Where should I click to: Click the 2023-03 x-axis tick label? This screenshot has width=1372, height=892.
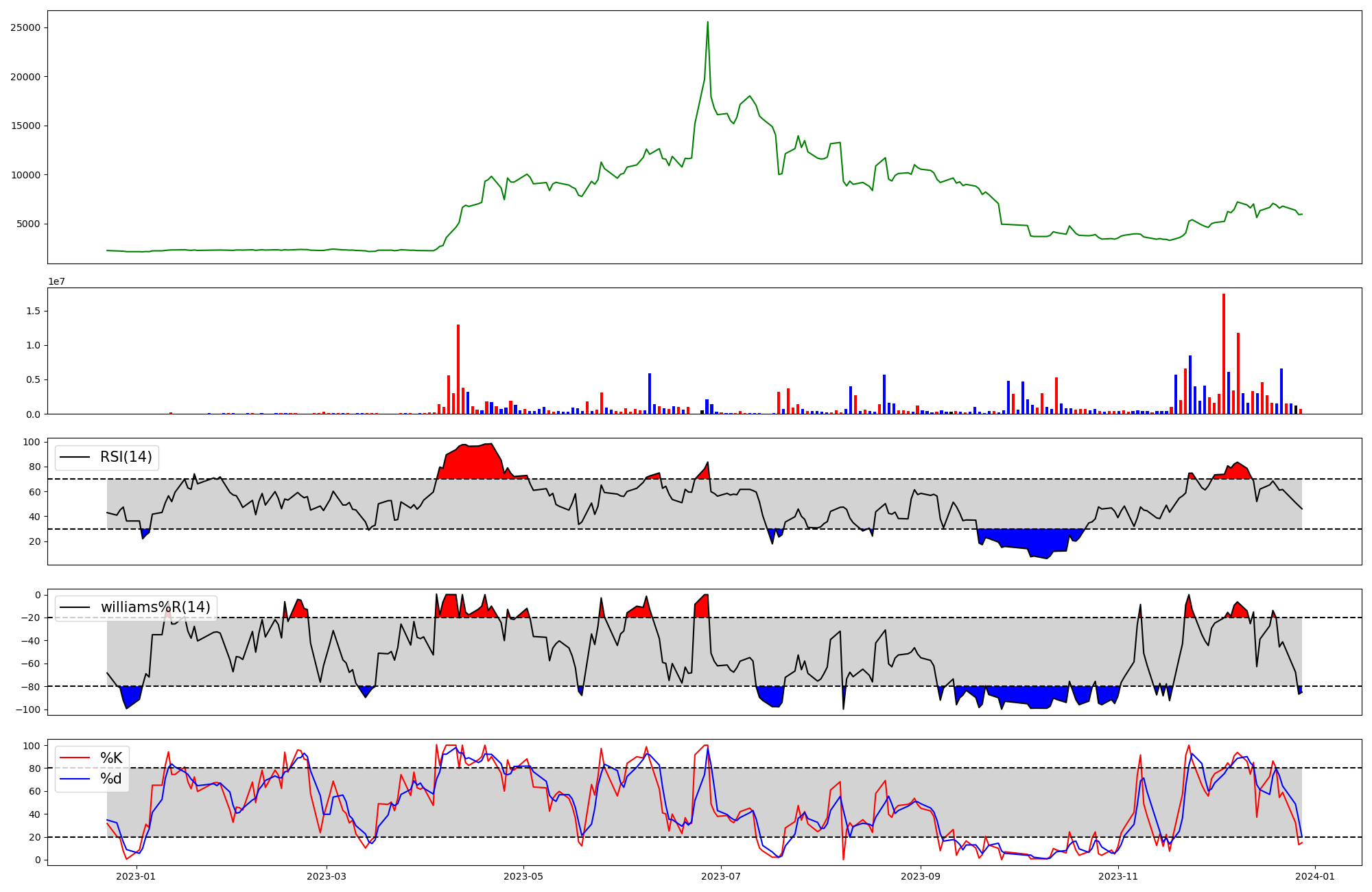click(327, 876)
